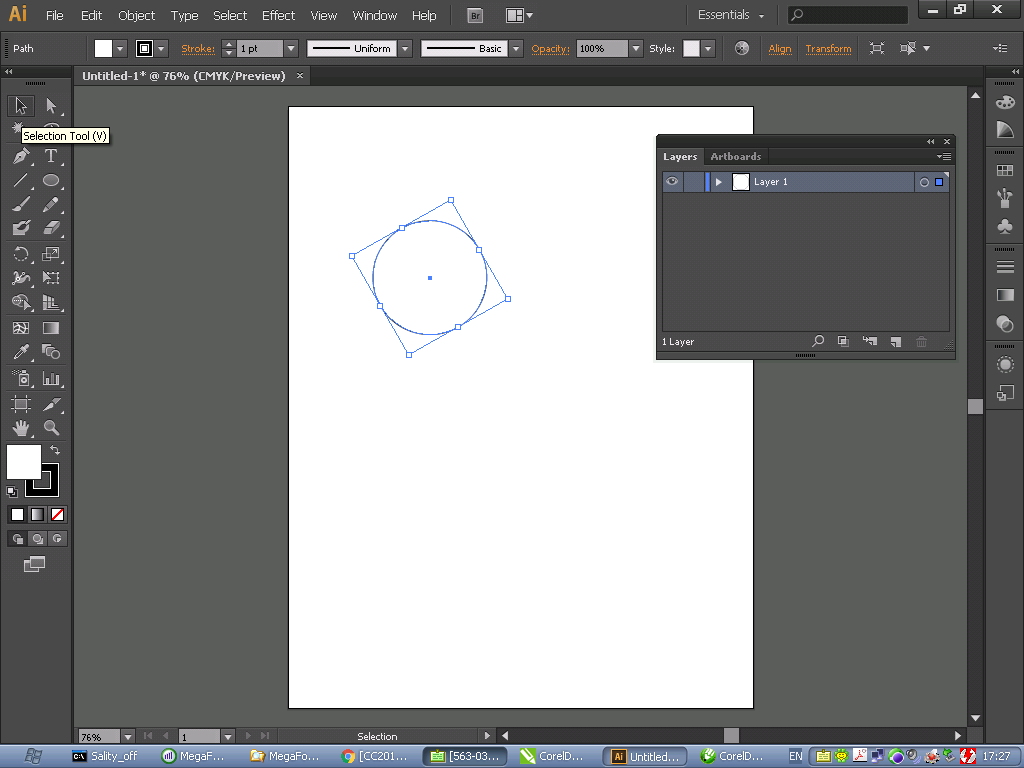Open the stroke weight dropdown
This screenshot has width=1024, height=768.
click(291, 48)
